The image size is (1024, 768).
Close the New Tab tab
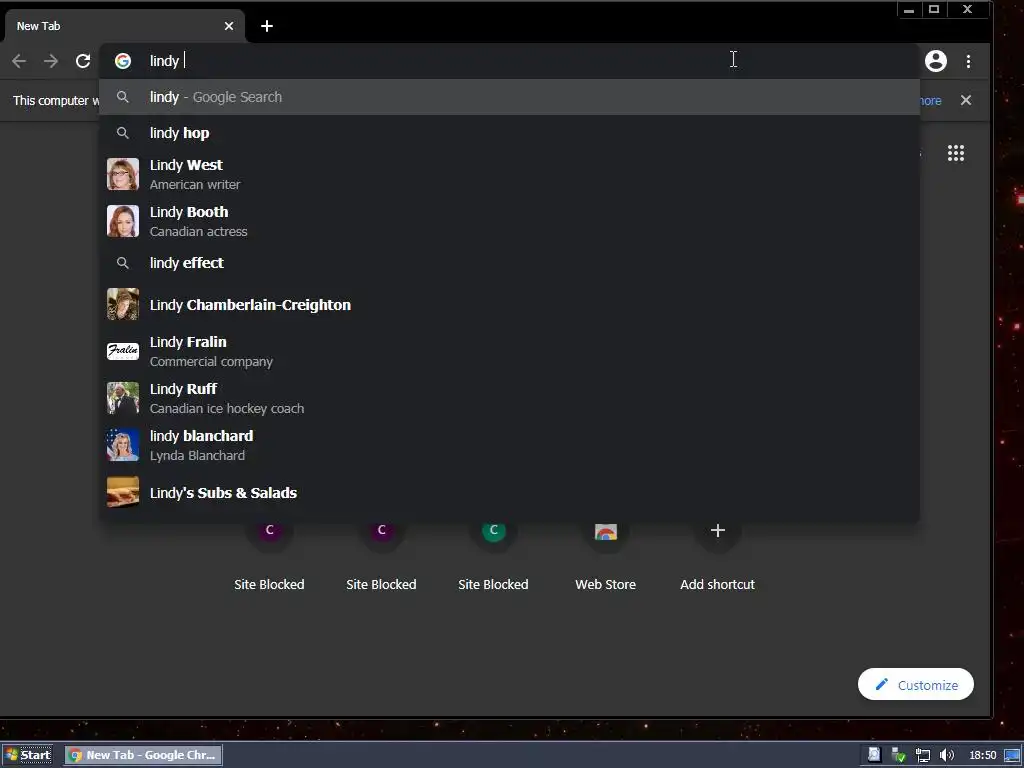coord(229,26)
